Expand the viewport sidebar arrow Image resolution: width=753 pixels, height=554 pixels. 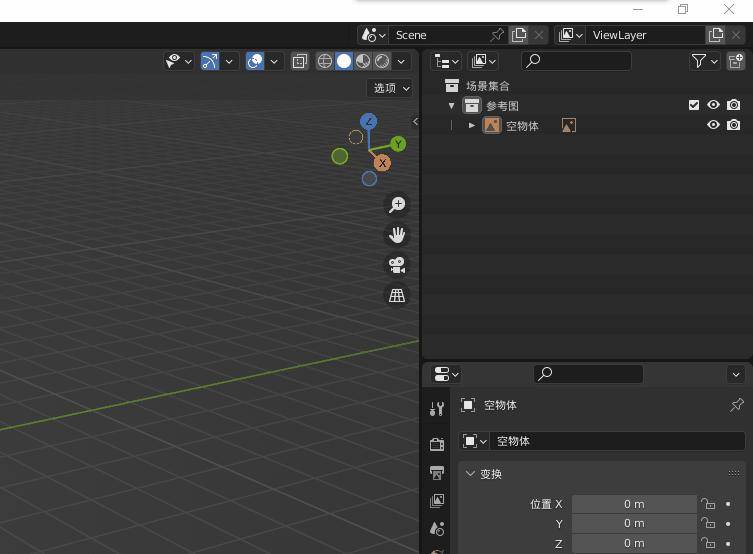(x=415, y=122)
